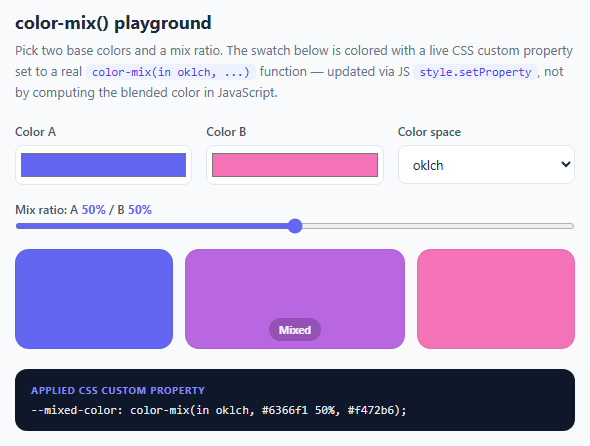Click the 'Color space' label
The height and width of the screenshot is (446, 590).
429,132
